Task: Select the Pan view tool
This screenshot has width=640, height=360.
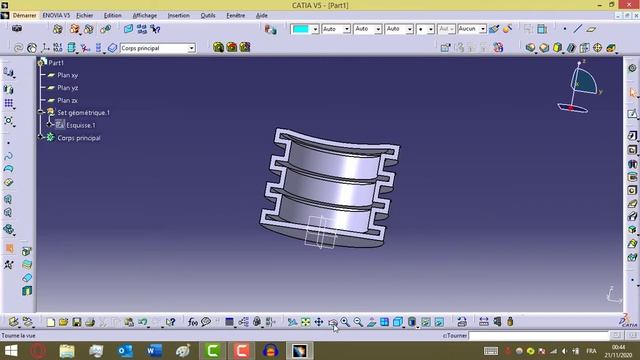Action: click(318, 322)
